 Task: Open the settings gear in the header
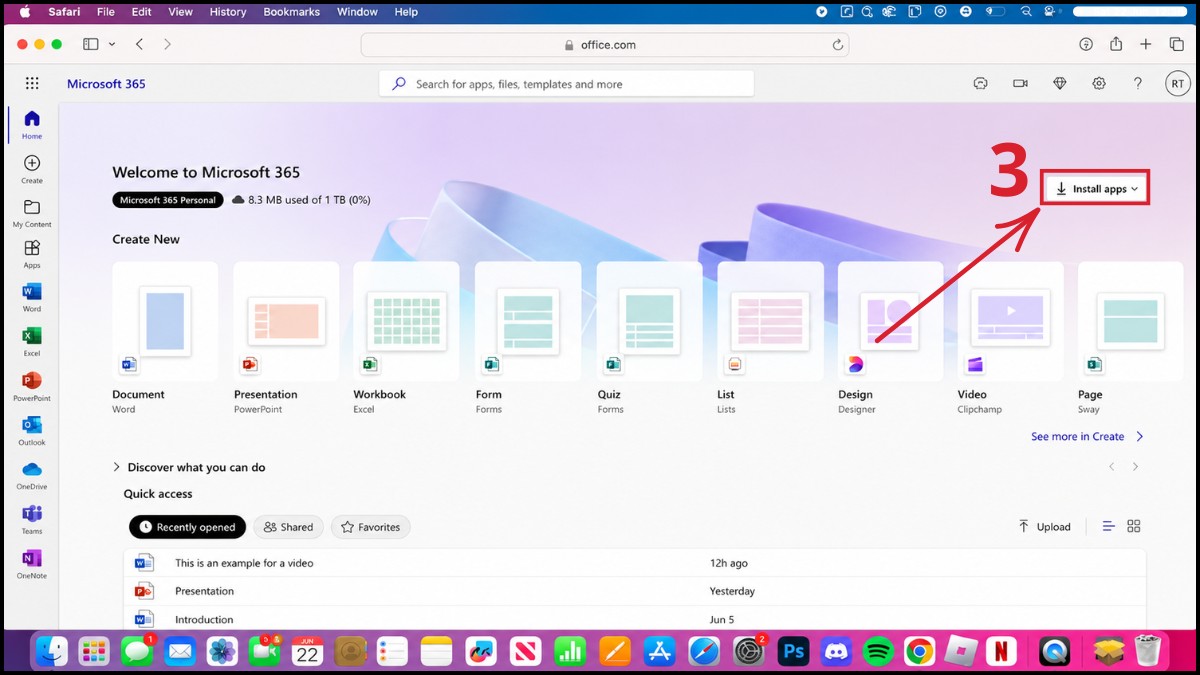[1099, 84]
